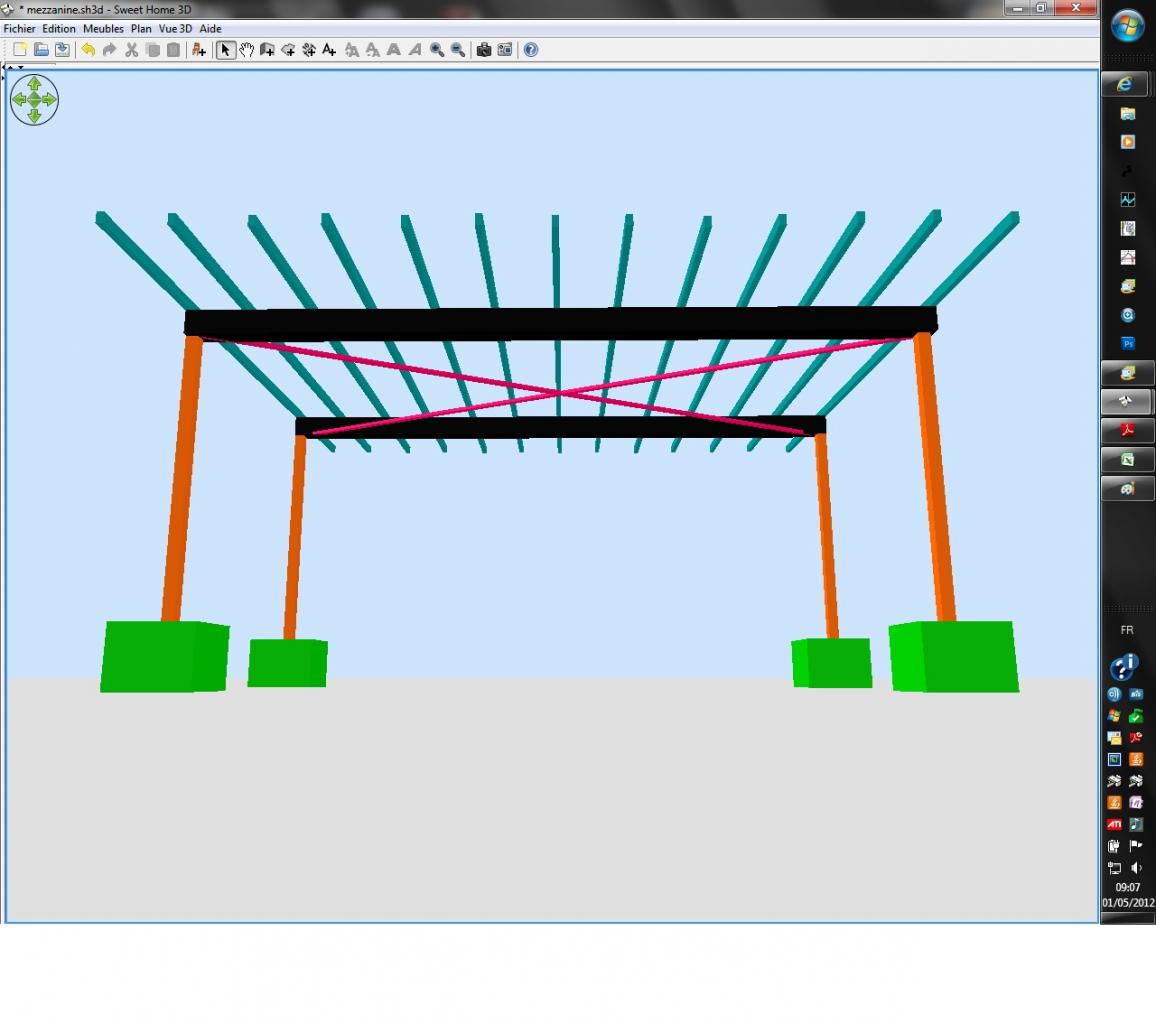This screenshot has width=1156, height=1024.
Task: Open the Vue 3D menu
Action: click(175, 29)
